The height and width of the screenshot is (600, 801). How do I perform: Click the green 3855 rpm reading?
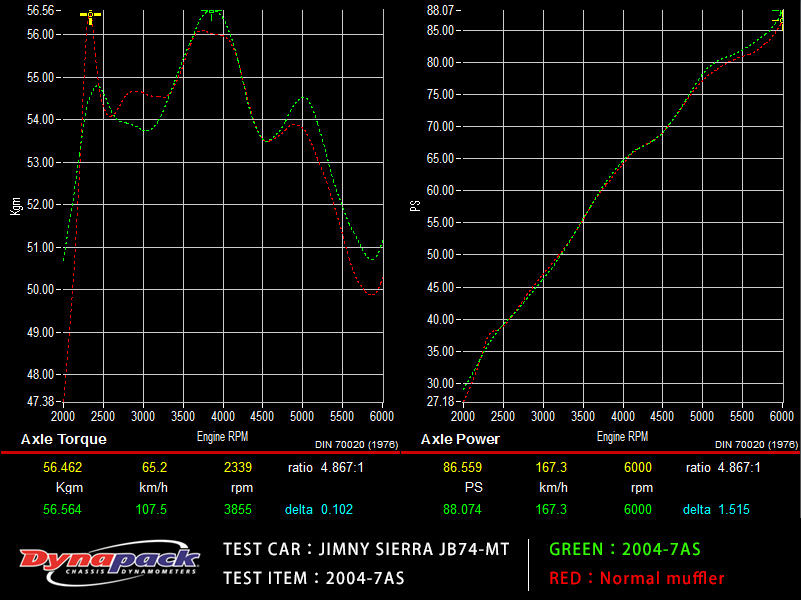[238, 509]
